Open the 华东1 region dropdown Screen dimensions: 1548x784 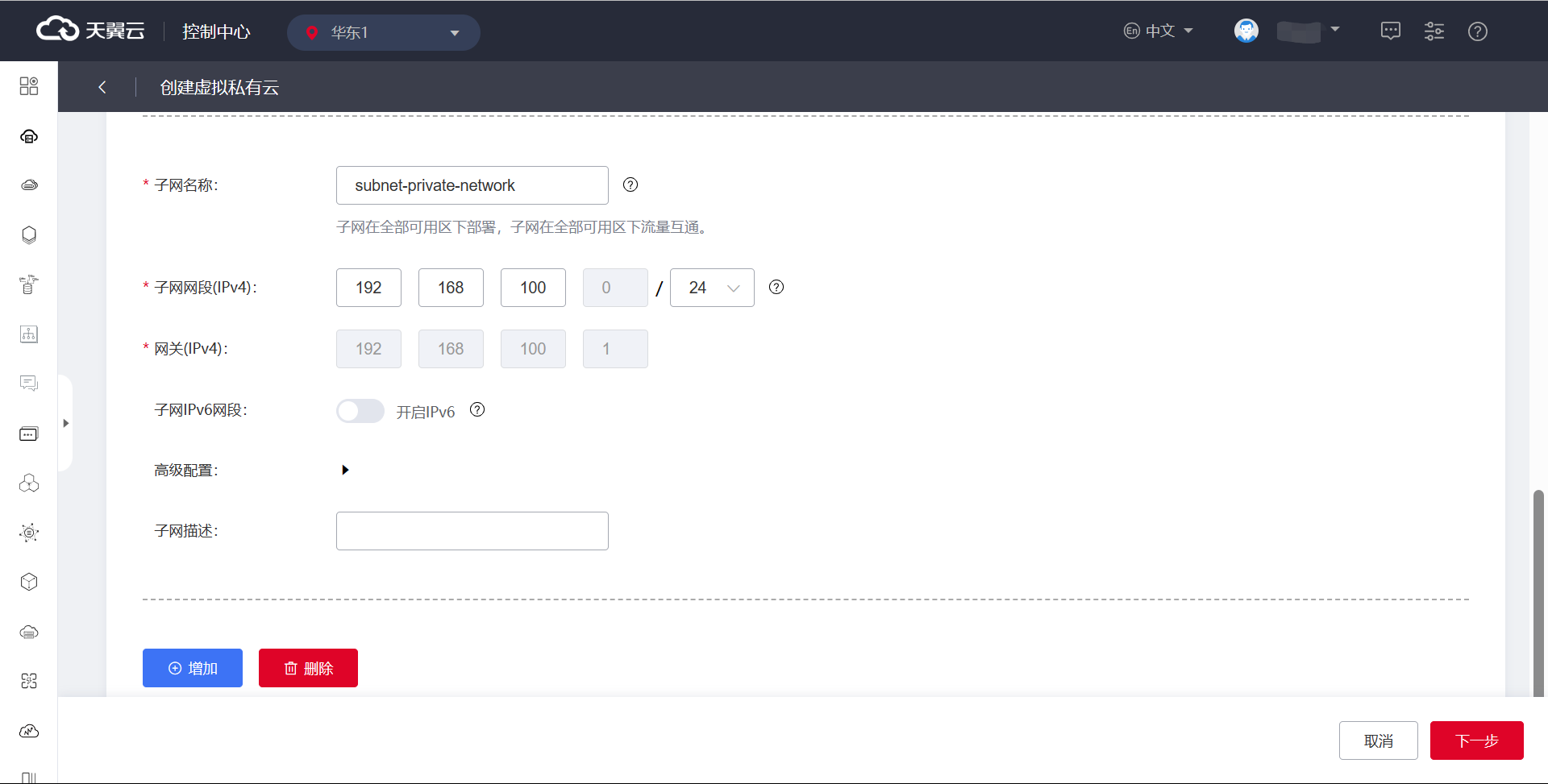click(384, 32)
